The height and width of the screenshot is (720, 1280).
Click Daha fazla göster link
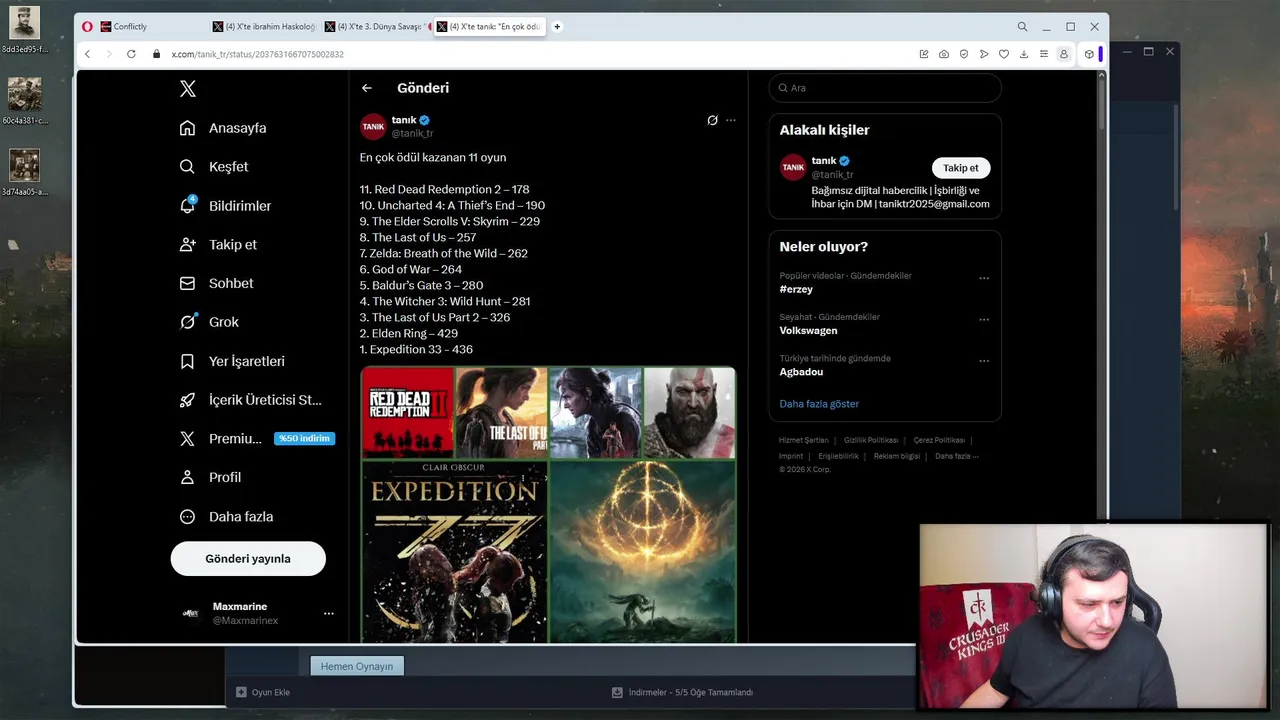click(x=819, y=404)
